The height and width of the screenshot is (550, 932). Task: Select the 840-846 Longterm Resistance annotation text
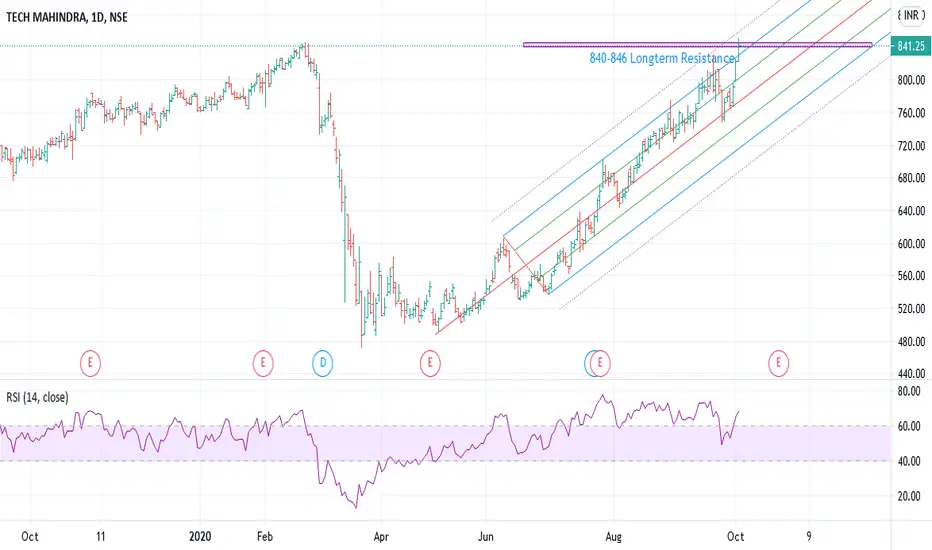tap(663, 58)
